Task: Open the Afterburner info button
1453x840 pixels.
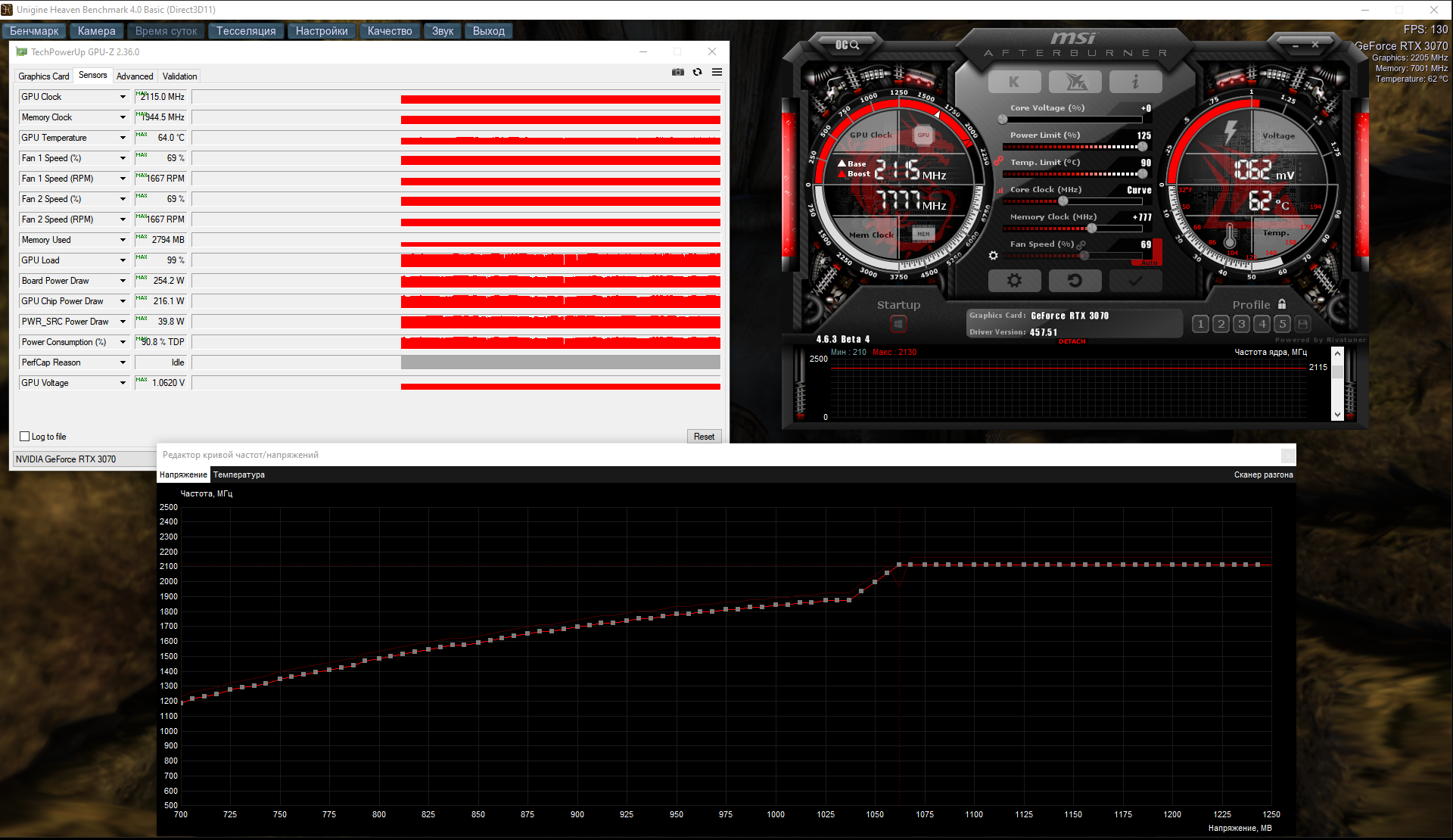Action: (x=1135, y=82)
